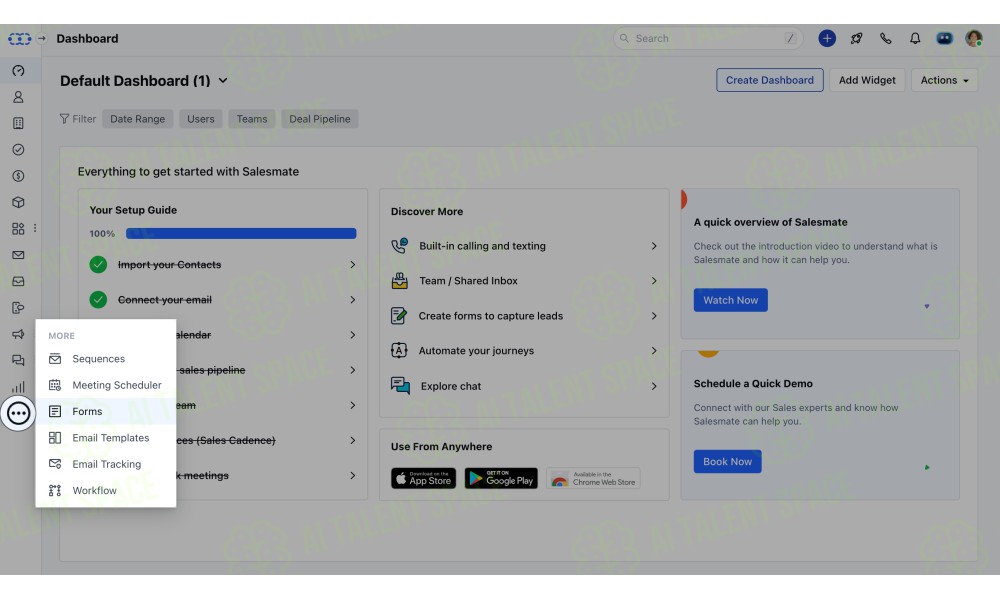Toggle the Connect your email green checkmark
This screenshot has height=600, width=1000.
tap(98, 300)
